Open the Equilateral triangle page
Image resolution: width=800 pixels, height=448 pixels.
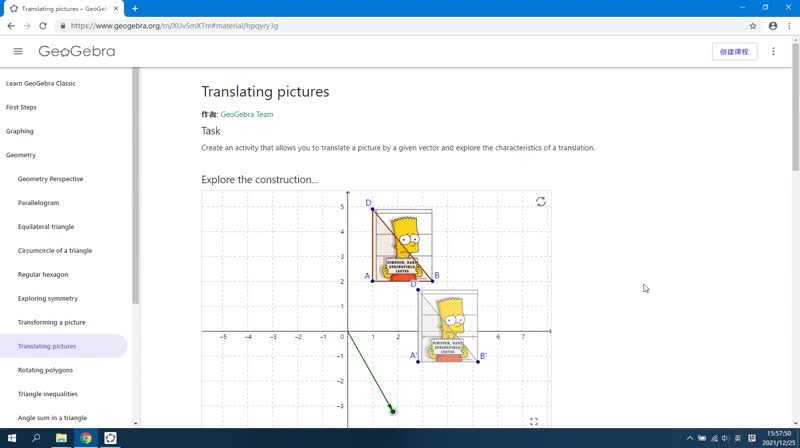coord(46,227)
